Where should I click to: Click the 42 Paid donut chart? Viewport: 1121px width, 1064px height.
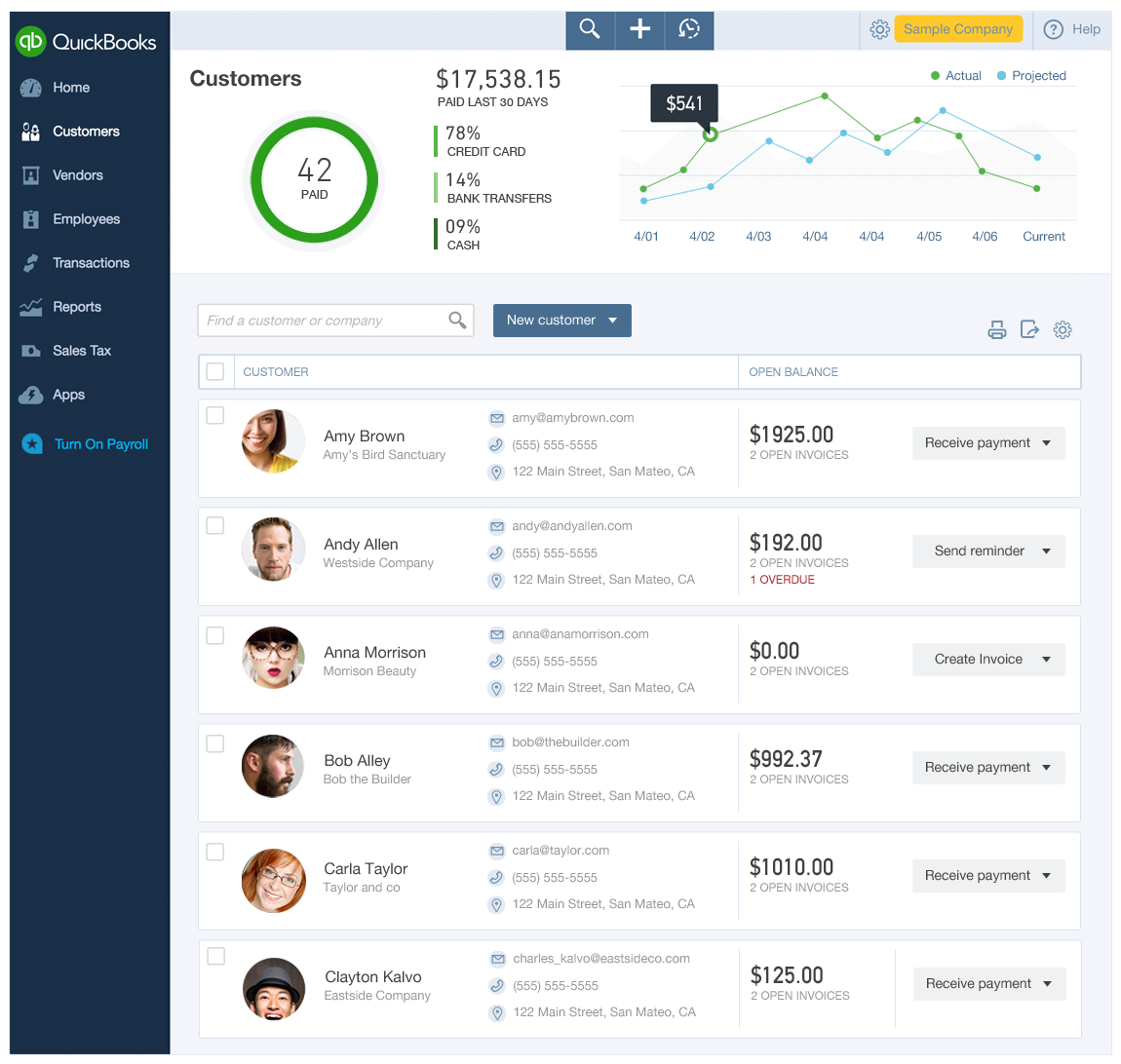[x=315, y=180]
